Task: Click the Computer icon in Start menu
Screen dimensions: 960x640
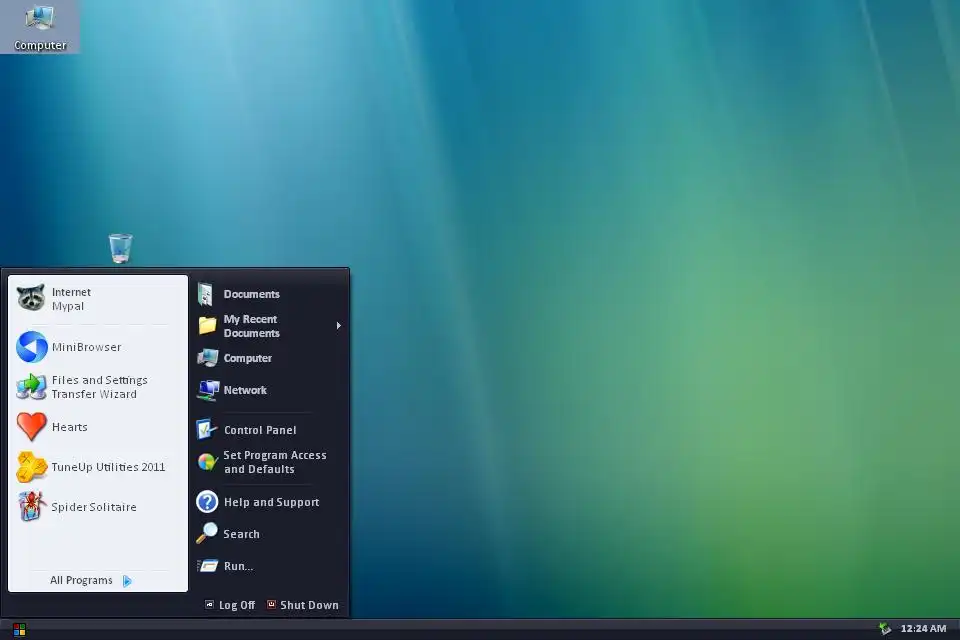Action: tap(208, 358)
